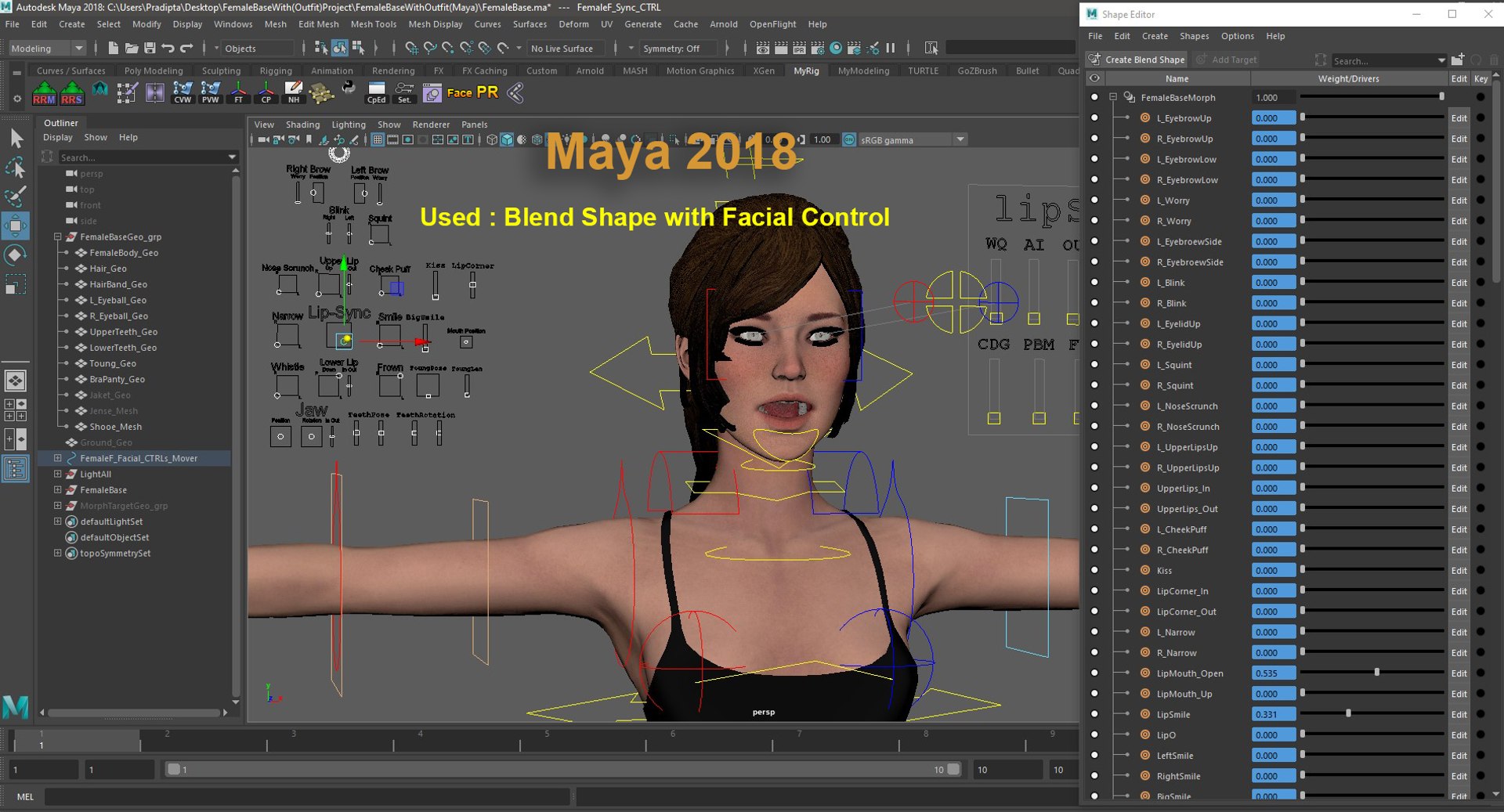Screen dimensions: 1504x812
Task: Toggle visibility of Kiss target
Action: click(1094, 571)
